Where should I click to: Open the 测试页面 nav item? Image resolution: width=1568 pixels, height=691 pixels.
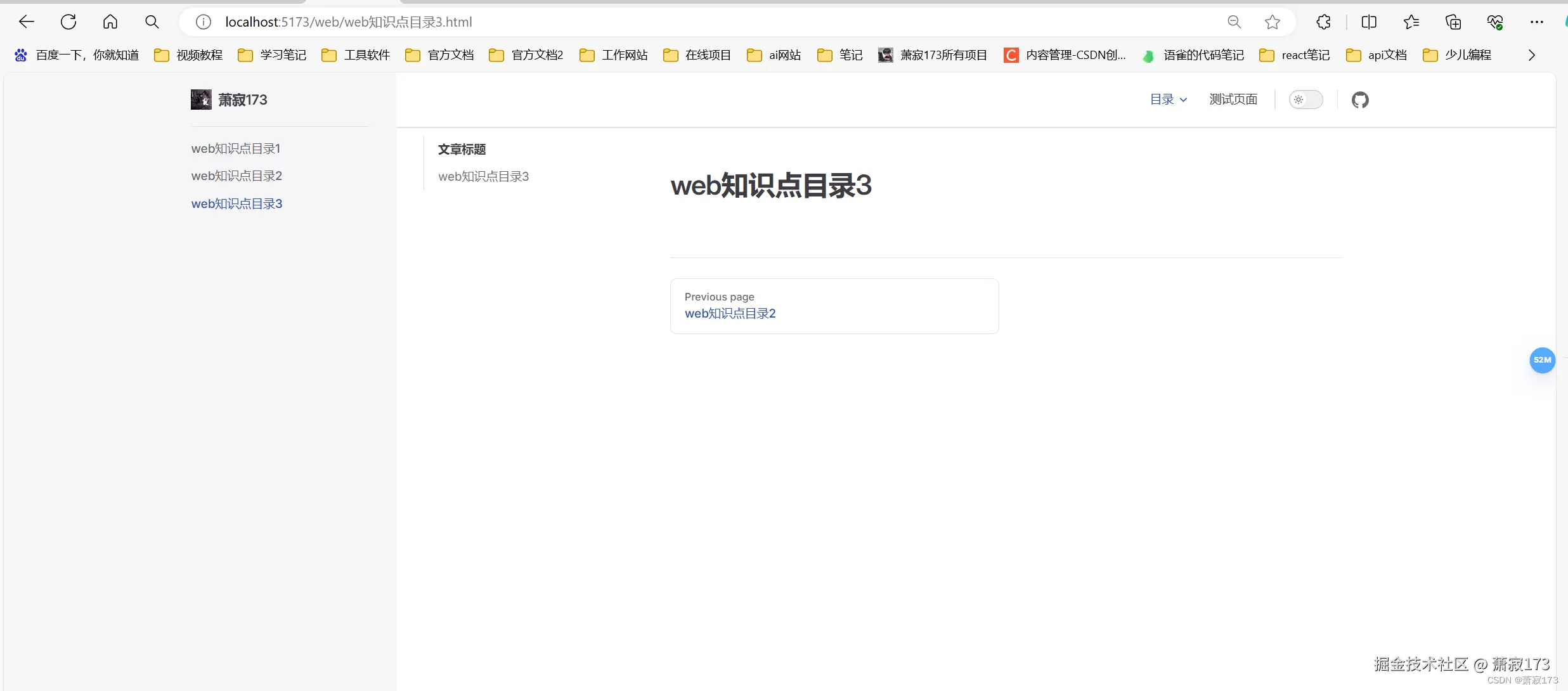pos(1233,99)
